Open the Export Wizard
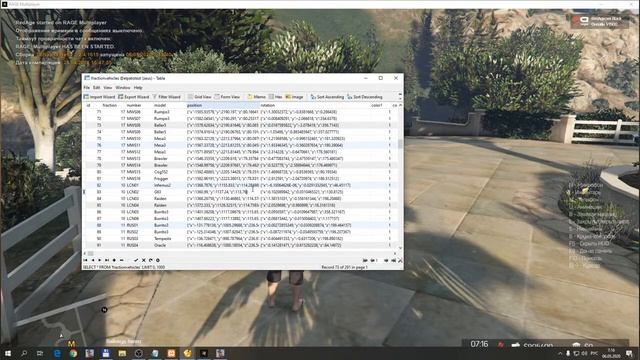The height and width of the screenshot is (360, 640). [134, 97]
